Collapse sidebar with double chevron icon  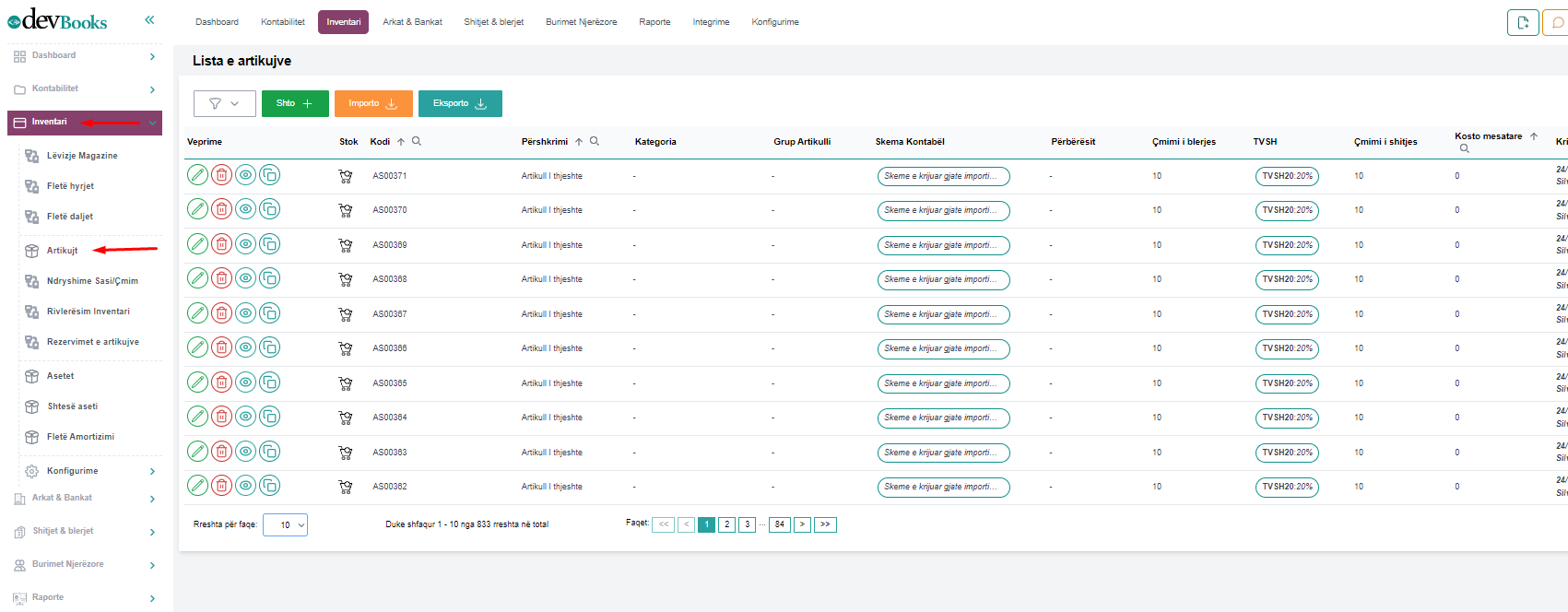tap(149, 19)
